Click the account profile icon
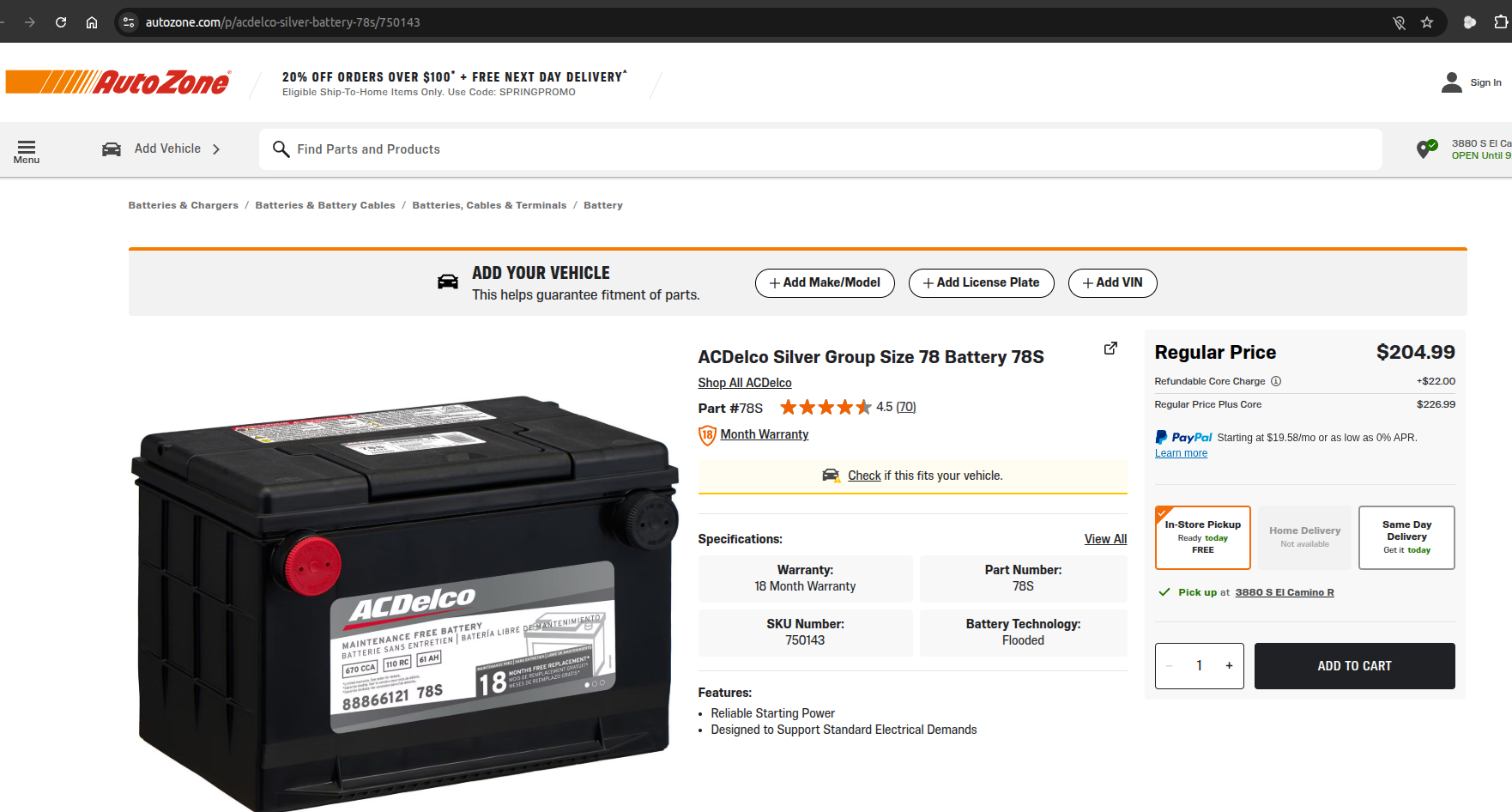The width and height of the screenshot is (1512, 812). click(1452, 82)
